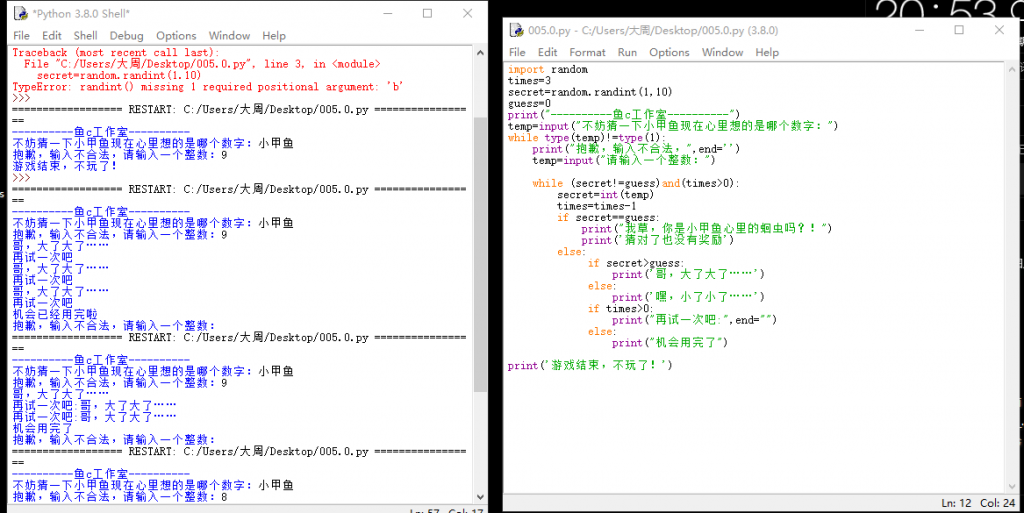Click the TypeError message line in Shell
The image size is (1024, 513).
tap(208, 87)
